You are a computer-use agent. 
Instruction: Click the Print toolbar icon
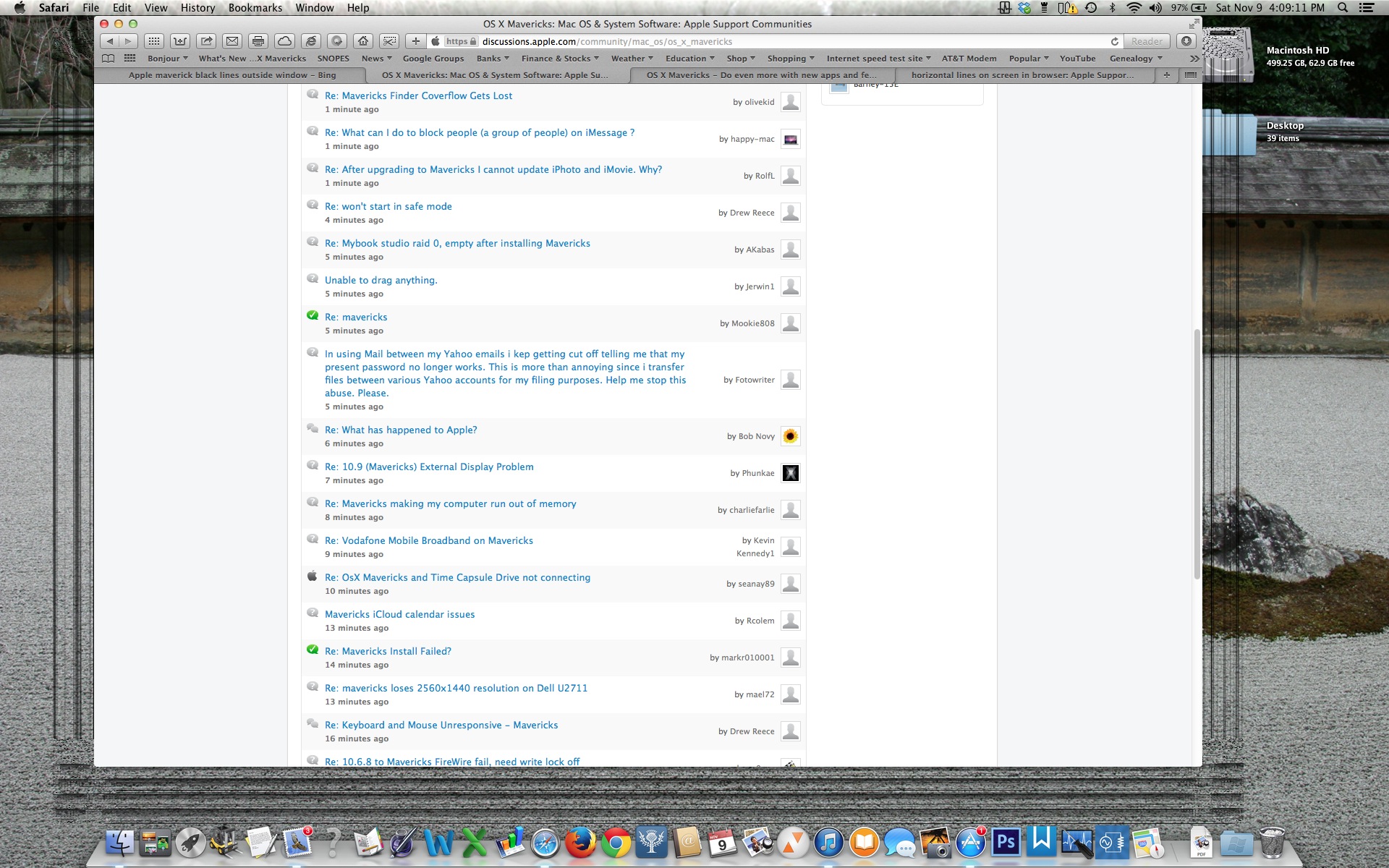point(258,41)
